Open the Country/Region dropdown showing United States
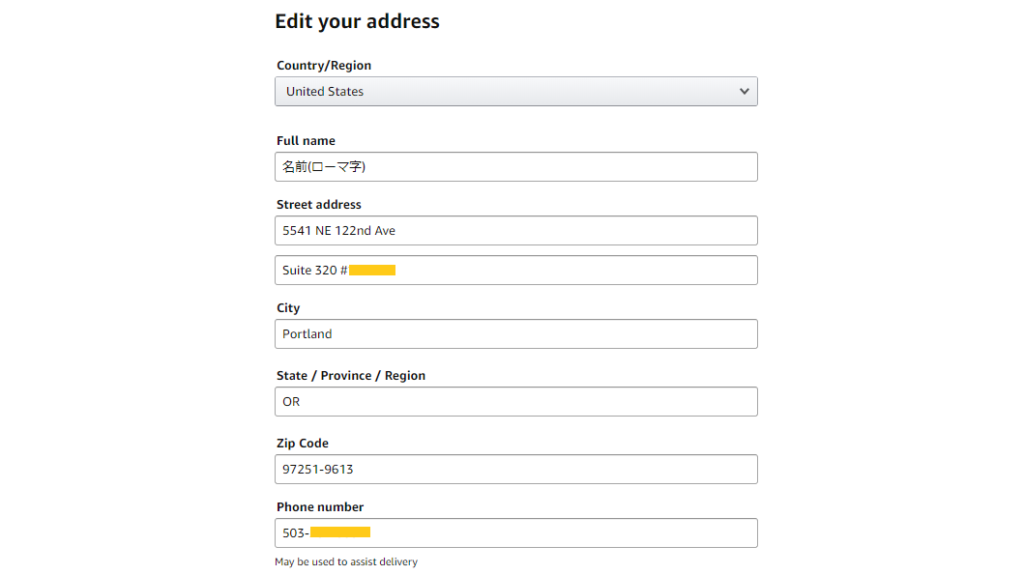The image size is (1024, 575). click(x=515, y=91)
